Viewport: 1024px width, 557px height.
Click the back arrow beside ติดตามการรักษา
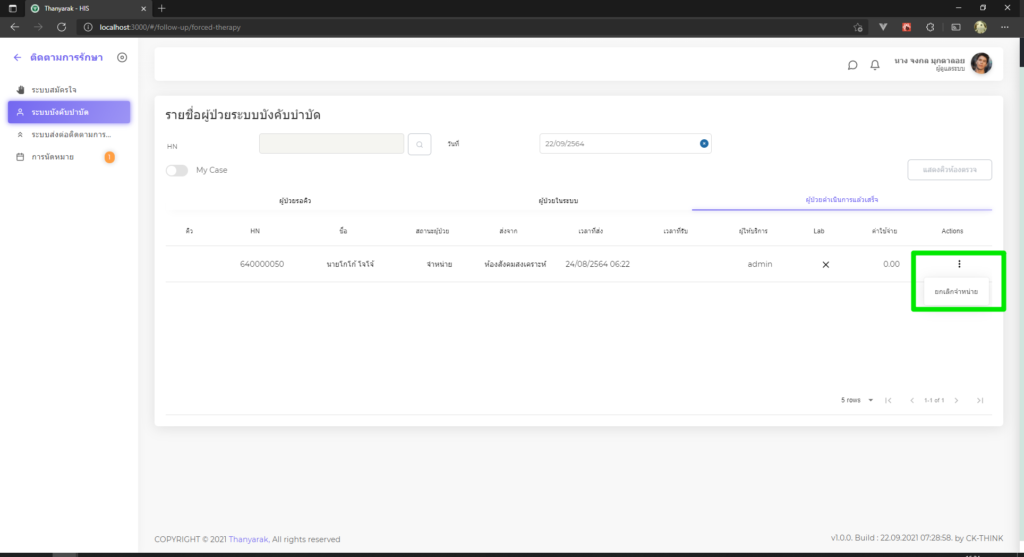coord(17,58)
